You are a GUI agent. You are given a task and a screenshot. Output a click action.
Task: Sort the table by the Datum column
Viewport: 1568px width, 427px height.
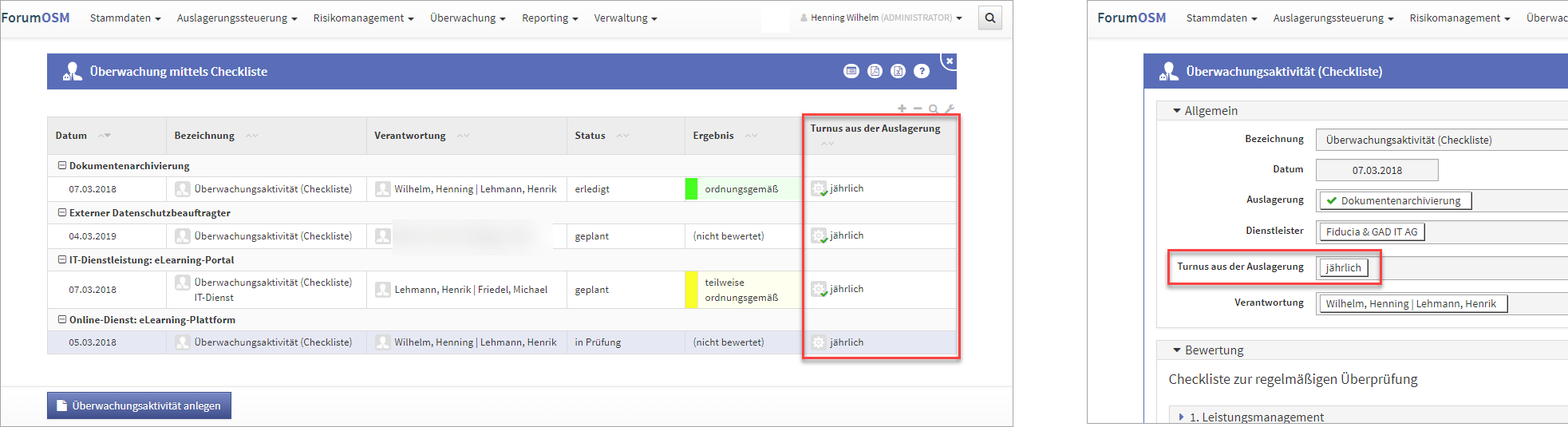click(x=104, y=136)
